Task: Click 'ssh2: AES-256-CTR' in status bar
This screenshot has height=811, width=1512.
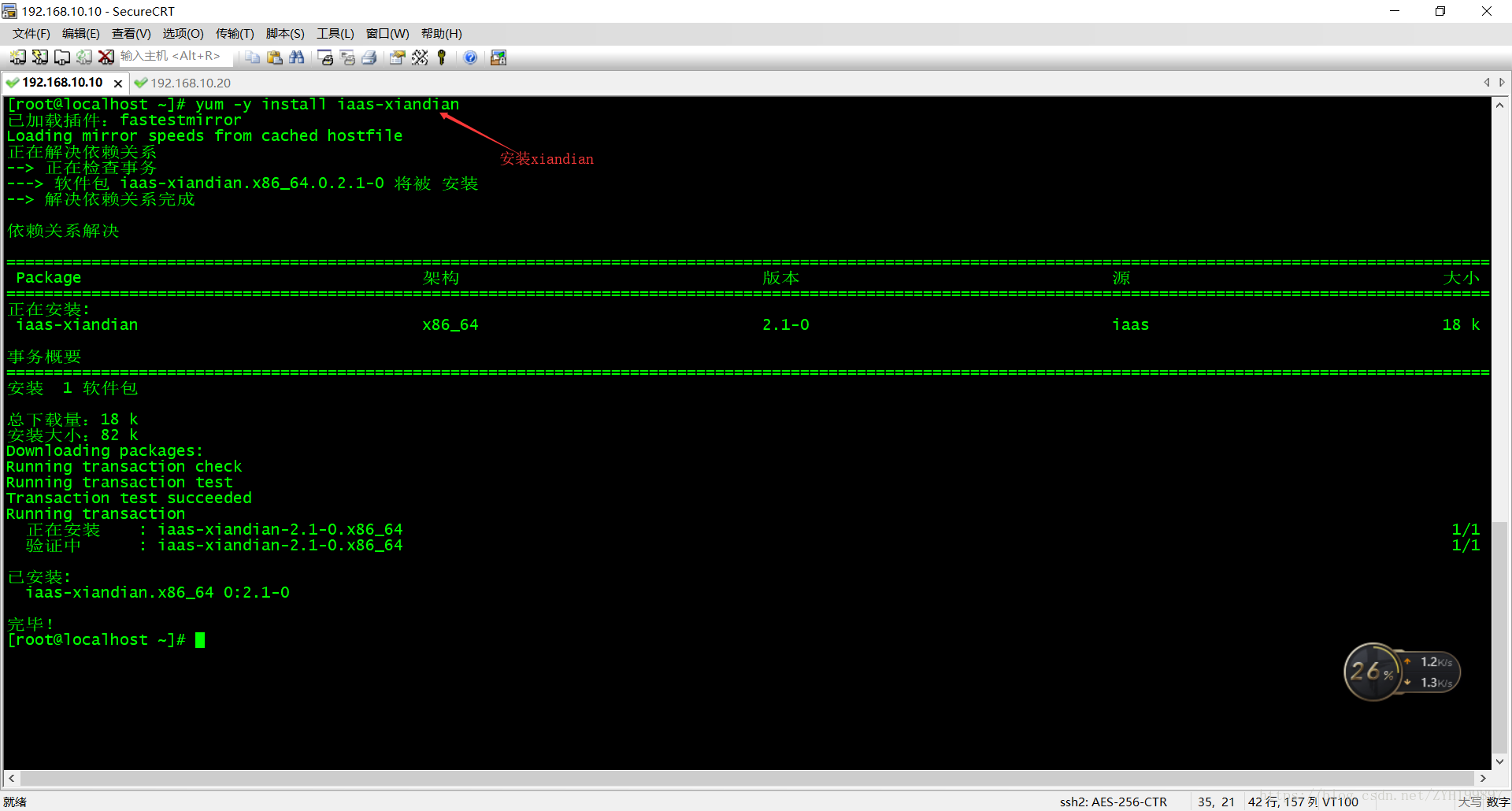Action: [1113, 802]
